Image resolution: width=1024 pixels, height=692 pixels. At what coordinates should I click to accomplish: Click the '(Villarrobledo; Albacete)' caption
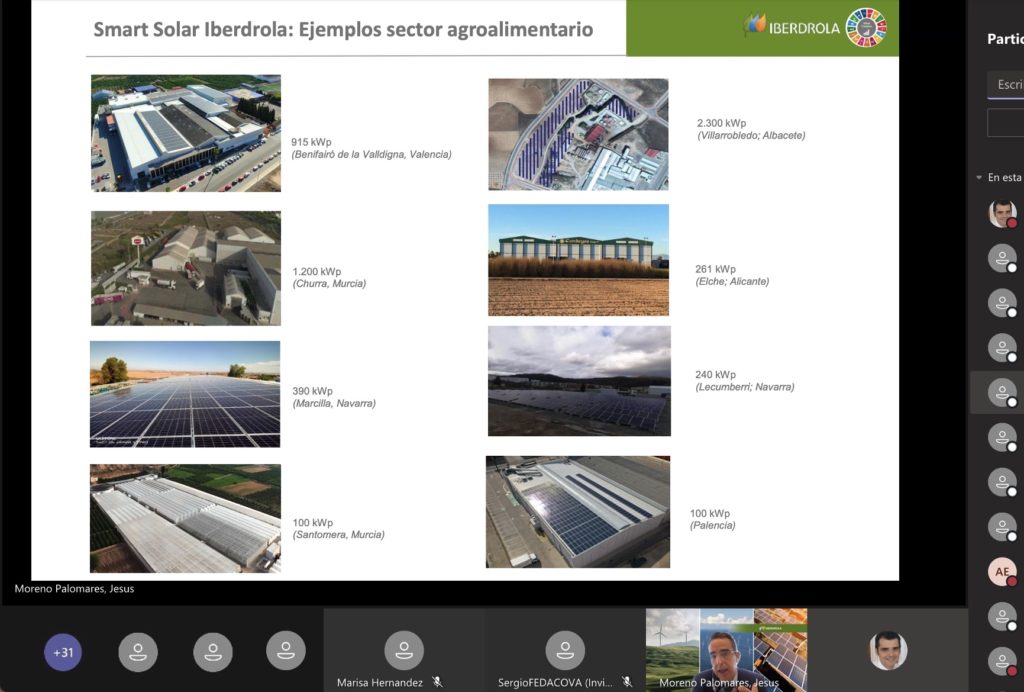click(751, 135)
